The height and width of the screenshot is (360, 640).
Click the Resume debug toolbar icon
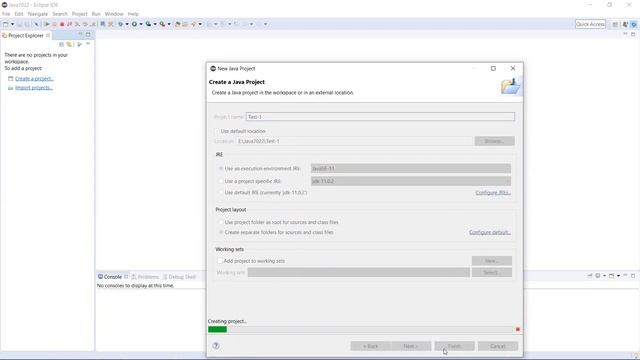(47, 24)
